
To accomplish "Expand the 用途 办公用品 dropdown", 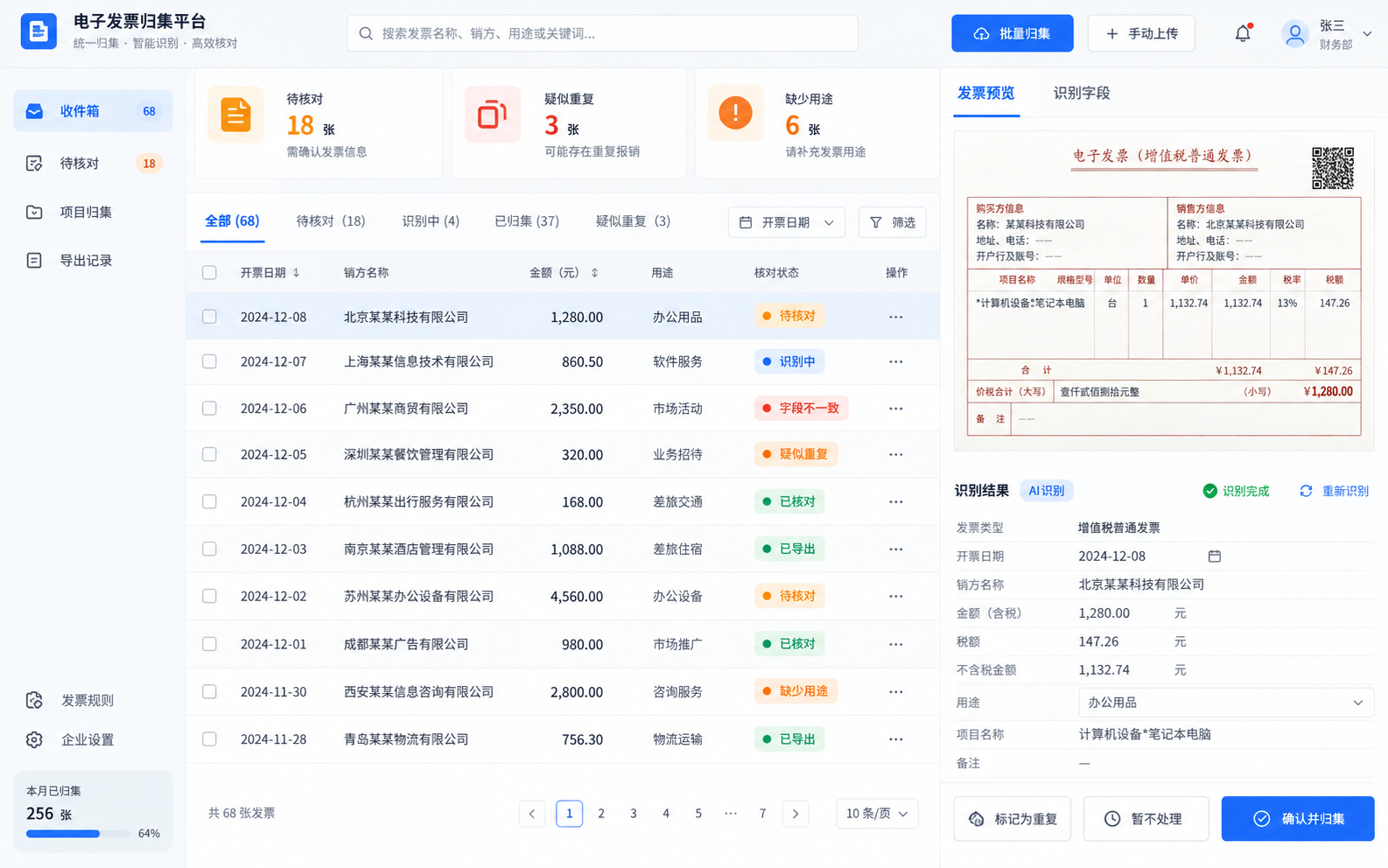I will click(1226, 703).
